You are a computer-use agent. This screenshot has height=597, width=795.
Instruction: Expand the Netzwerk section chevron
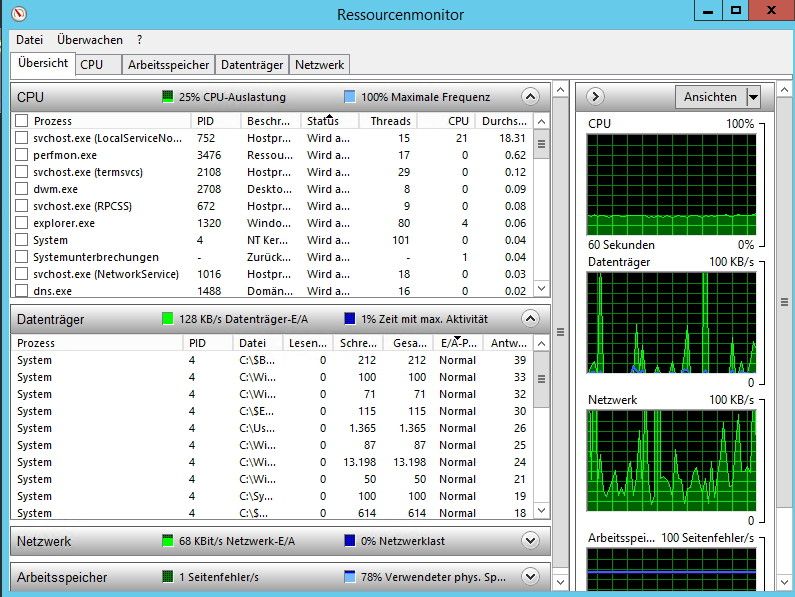click(530, 540)
